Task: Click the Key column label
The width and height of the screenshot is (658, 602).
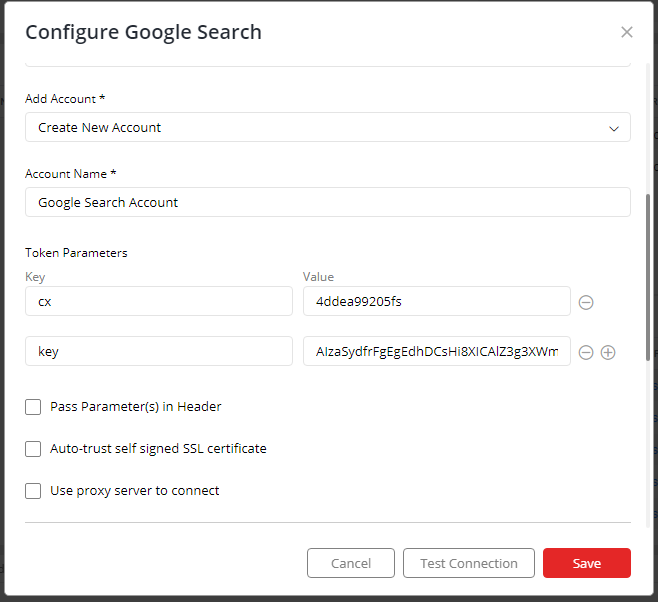Action: click(35, 277)
